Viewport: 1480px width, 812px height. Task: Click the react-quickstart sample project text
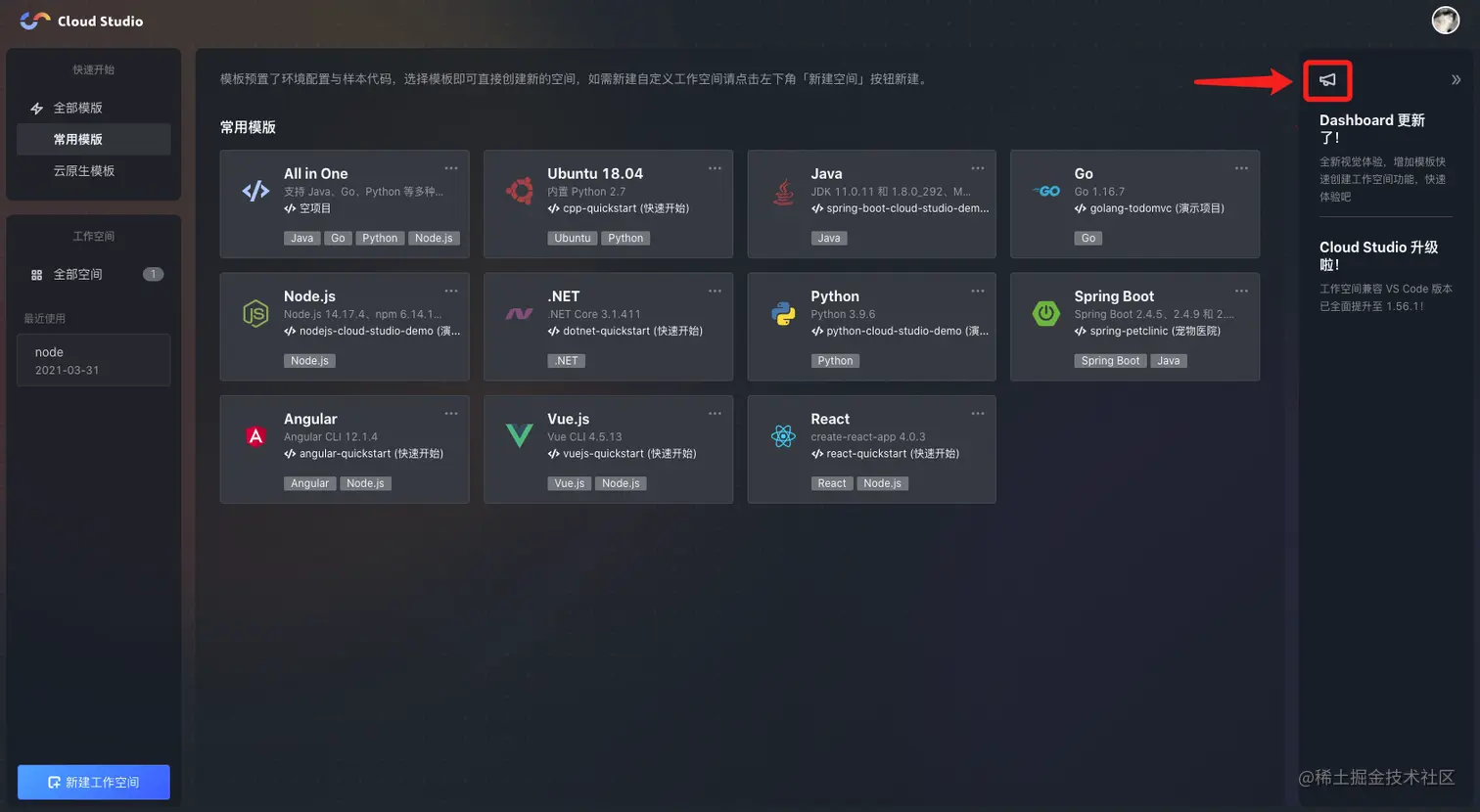[x=893, y=454]
